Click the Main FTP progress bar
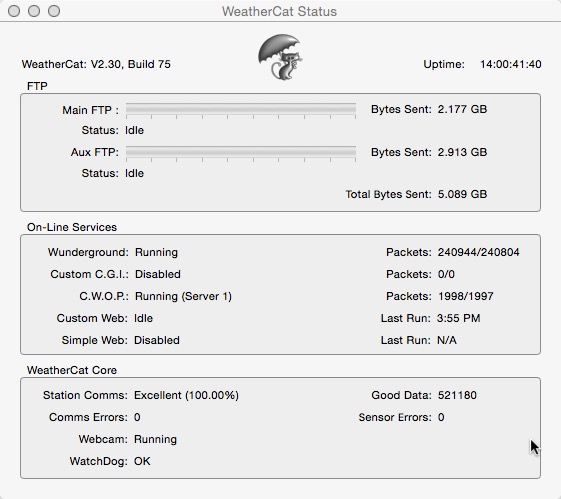Viewport: 561px width, 499px height. tap(241, 110)
